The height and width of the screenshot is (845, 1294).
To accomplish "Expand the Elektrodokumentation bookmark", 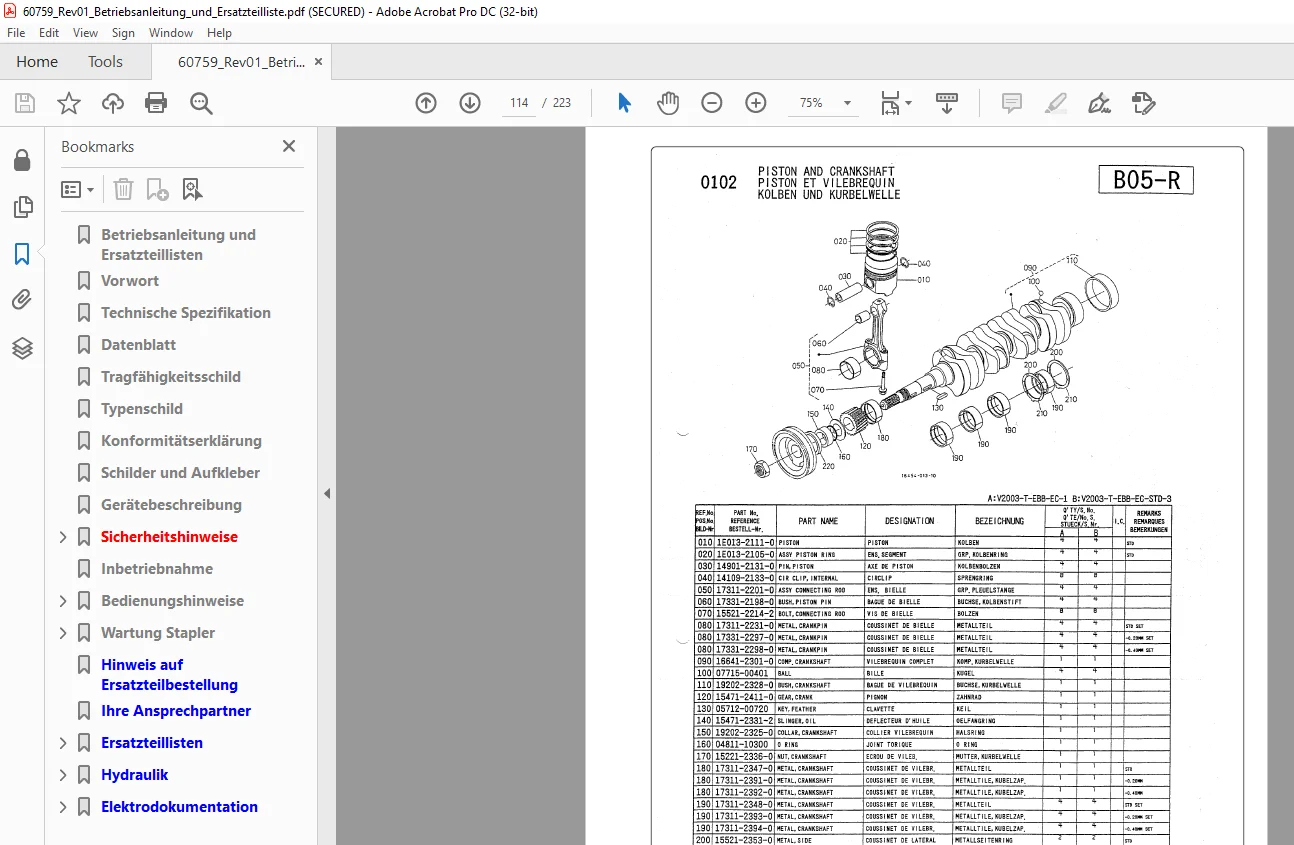I will pos(64,807).
